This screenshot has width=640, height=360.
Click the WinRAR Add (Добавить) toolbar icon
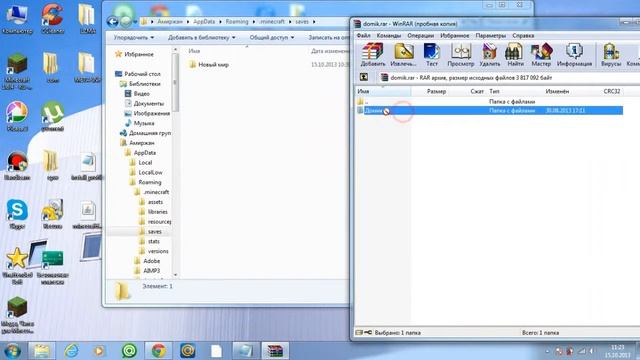[372, 55]
